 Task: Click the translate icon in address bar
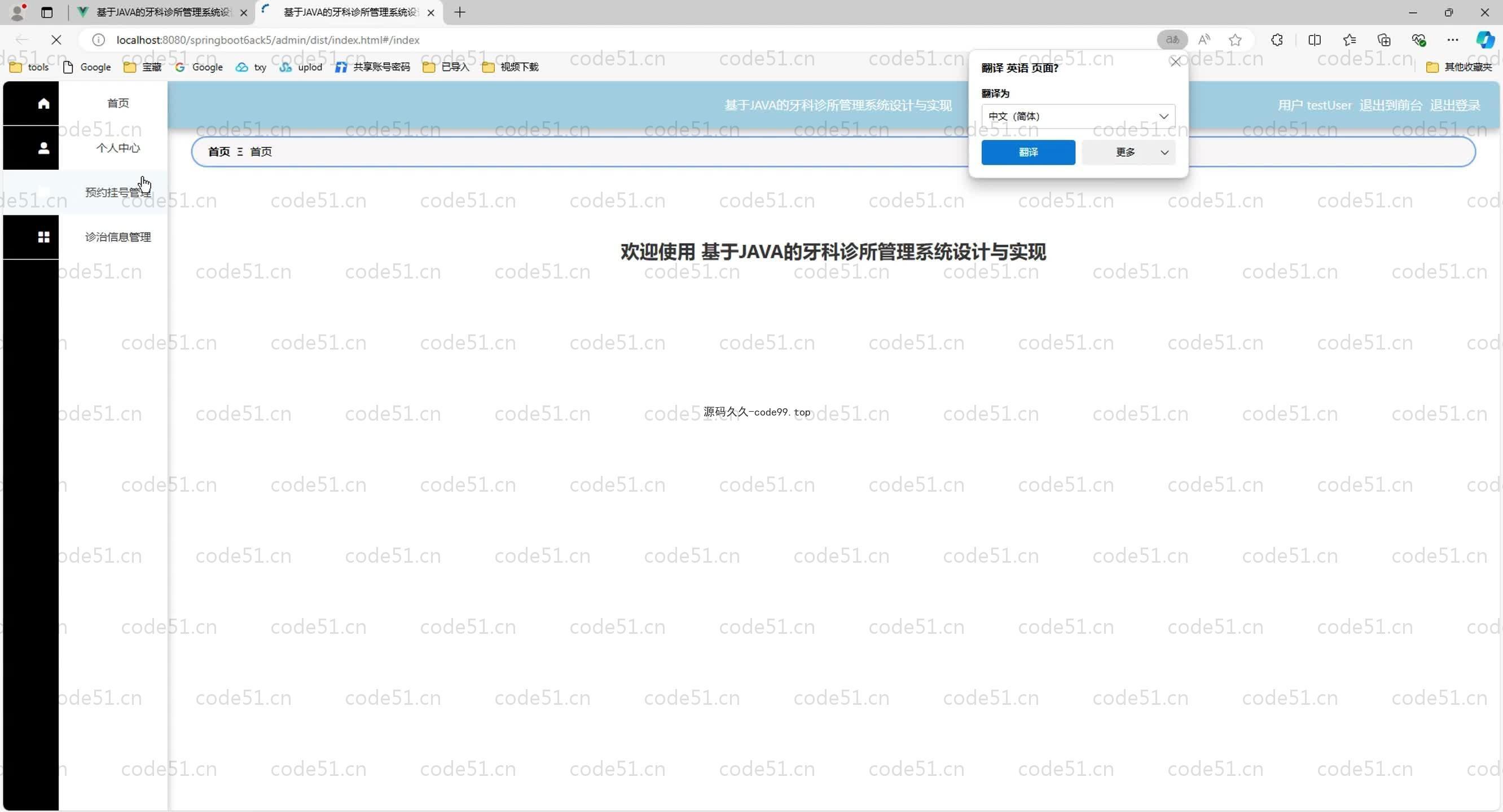point(1172,39)
